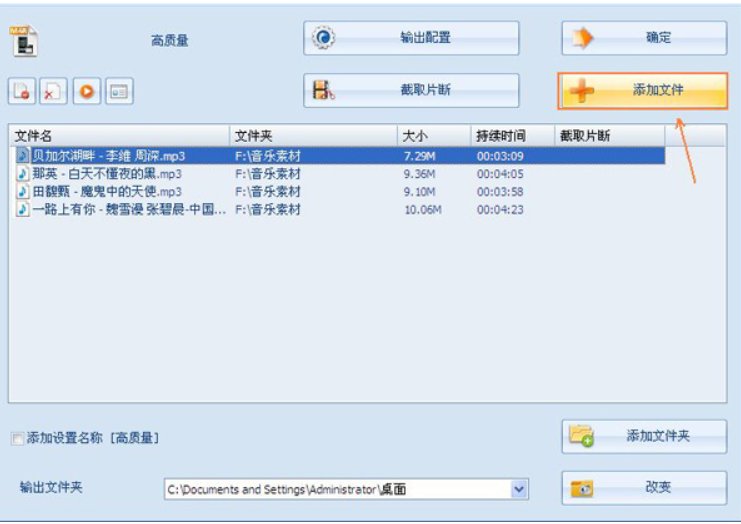Viewport: 741px width, 524px height.
Task: Click the media info toolbar icon
Action: click(119, 91)
